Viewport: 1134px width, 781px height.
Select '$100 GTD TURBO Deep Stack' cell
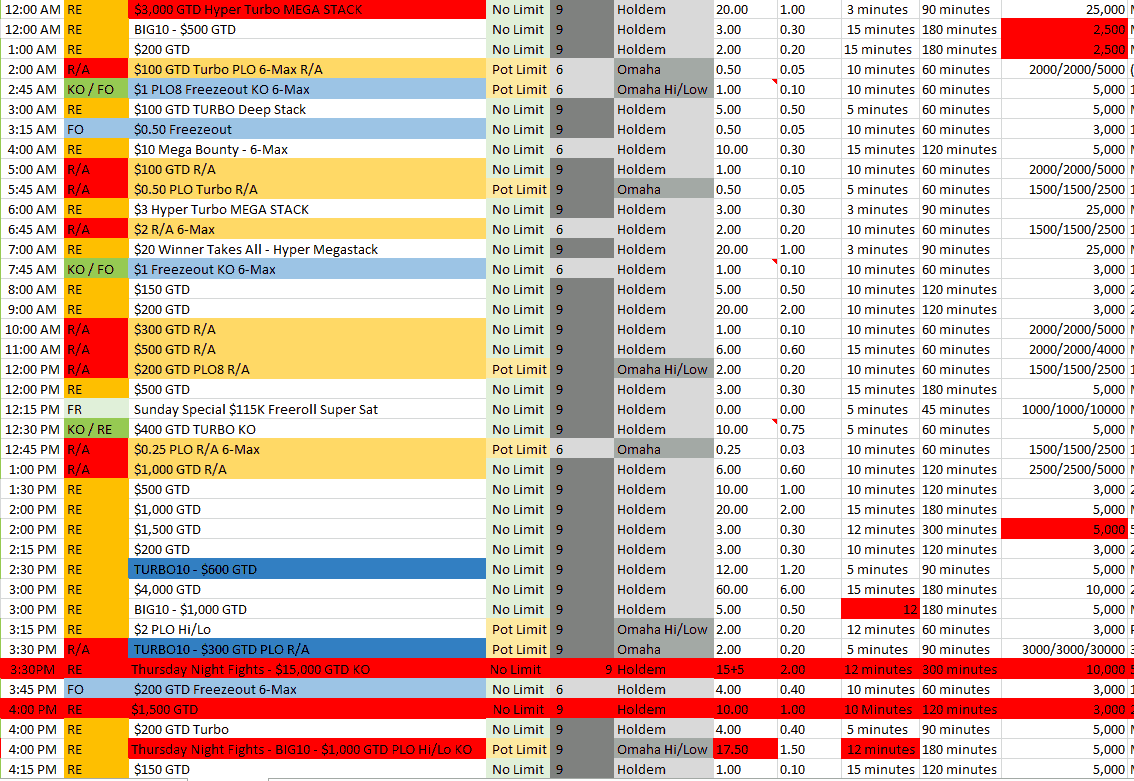[x=307, y=109]
